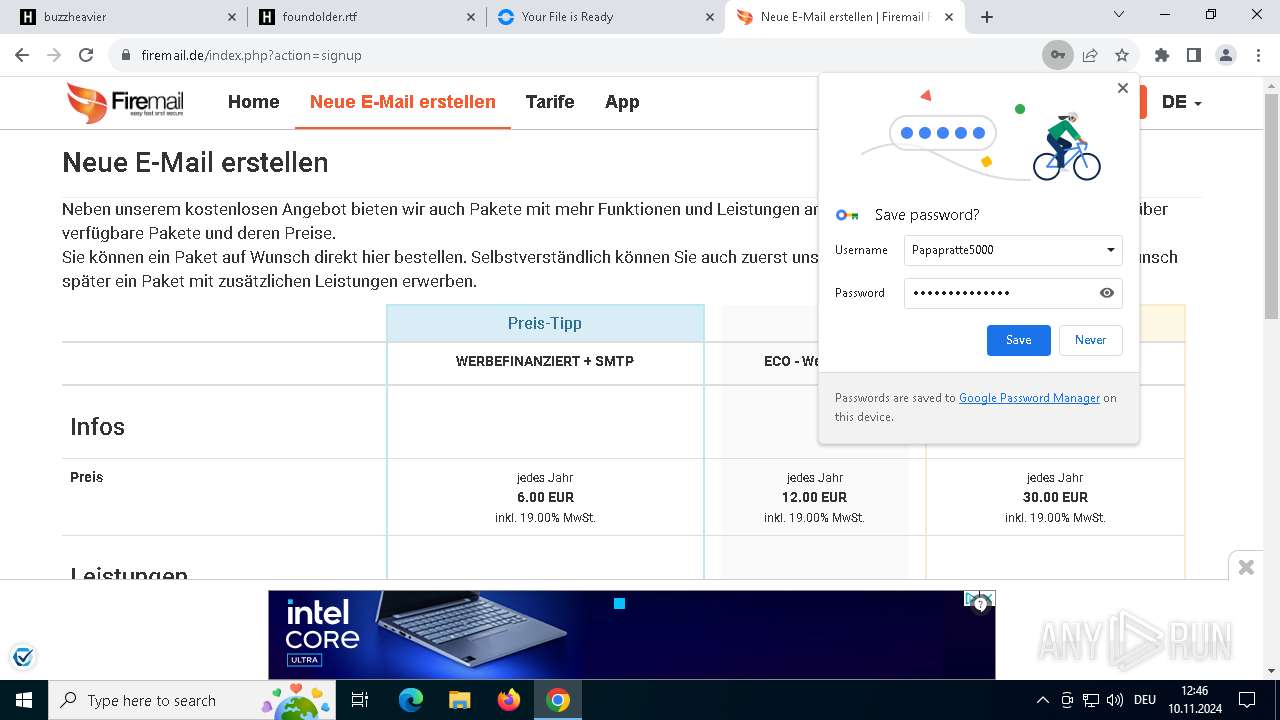Reload the Firemail page

86,55
